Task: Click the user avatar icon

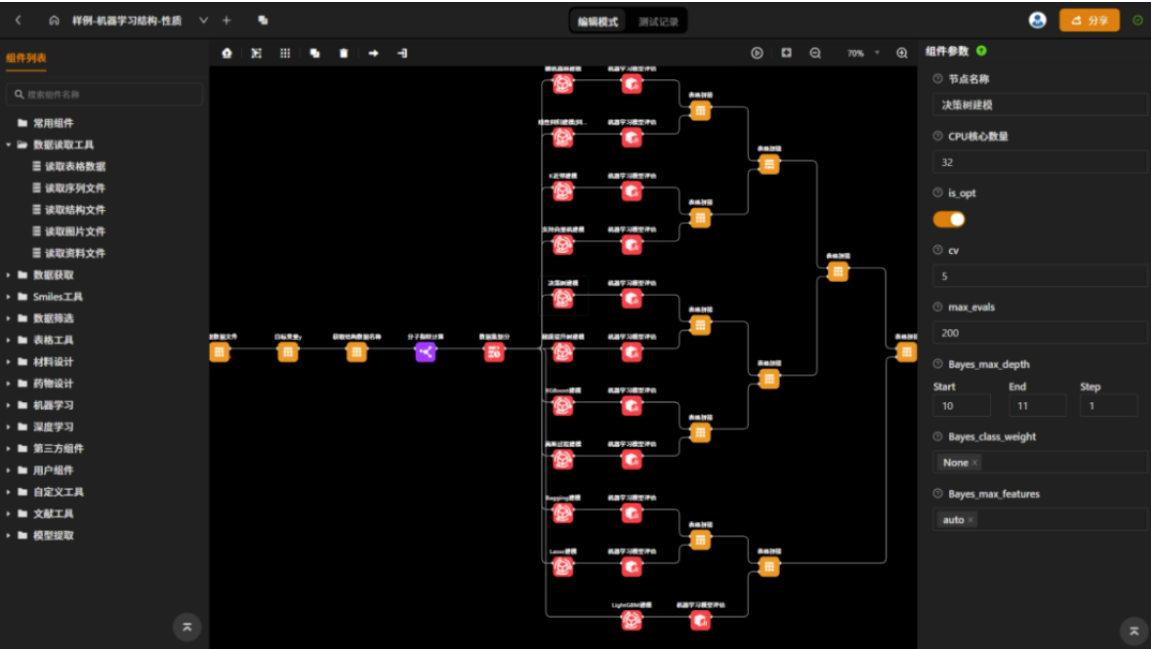Action: tap(1037, 20)
